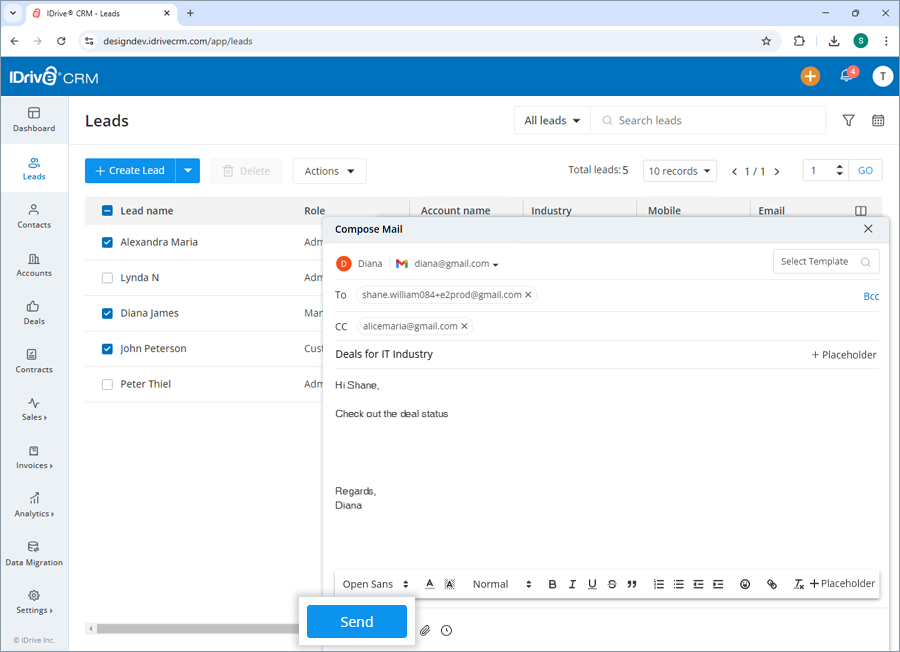This screenshot has width=900, height=652.
Task: Attach a file to the email
Action: tap(424, 630)
